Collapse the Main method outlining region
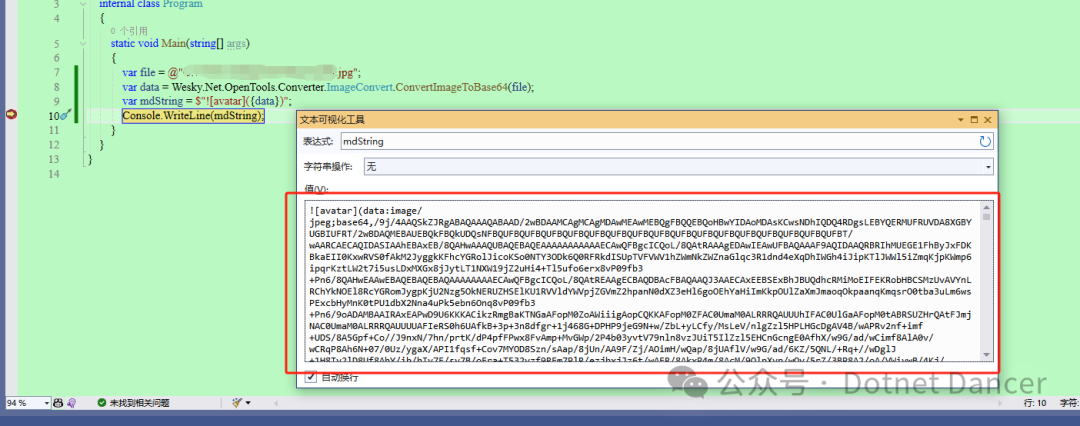This screenshot has width=1080, height=426. click(x=85, y=43)
